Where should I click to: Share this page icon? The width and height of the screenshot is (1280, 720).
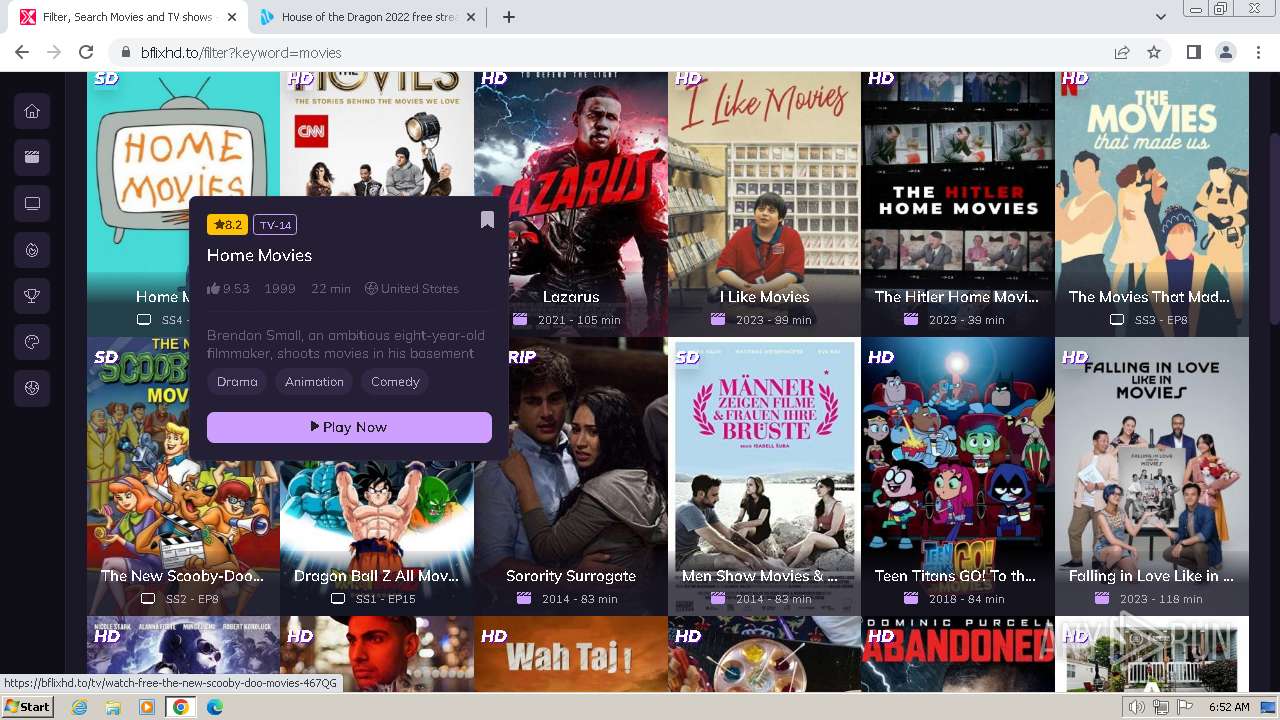tap(1122, 52)
